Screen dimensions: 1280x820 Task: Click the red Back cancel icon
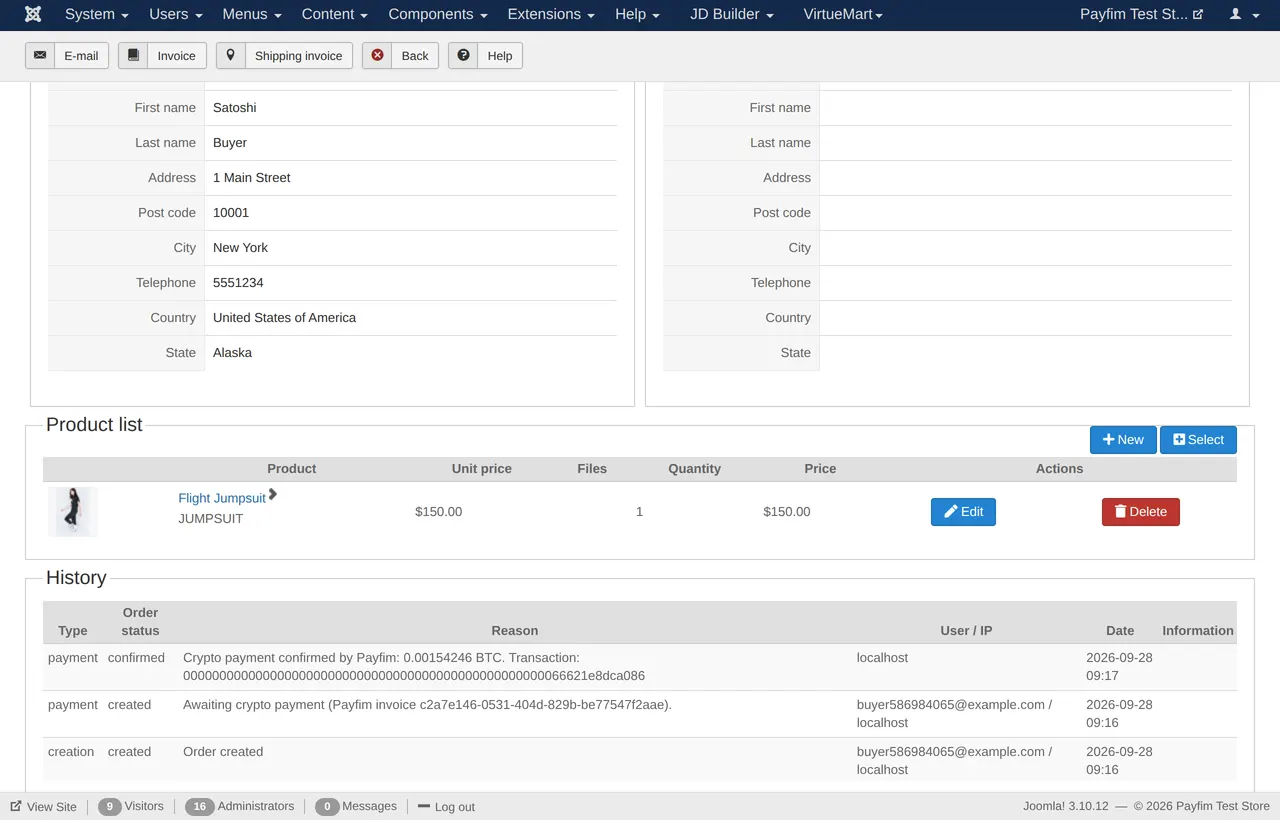(x=377, y=55)
